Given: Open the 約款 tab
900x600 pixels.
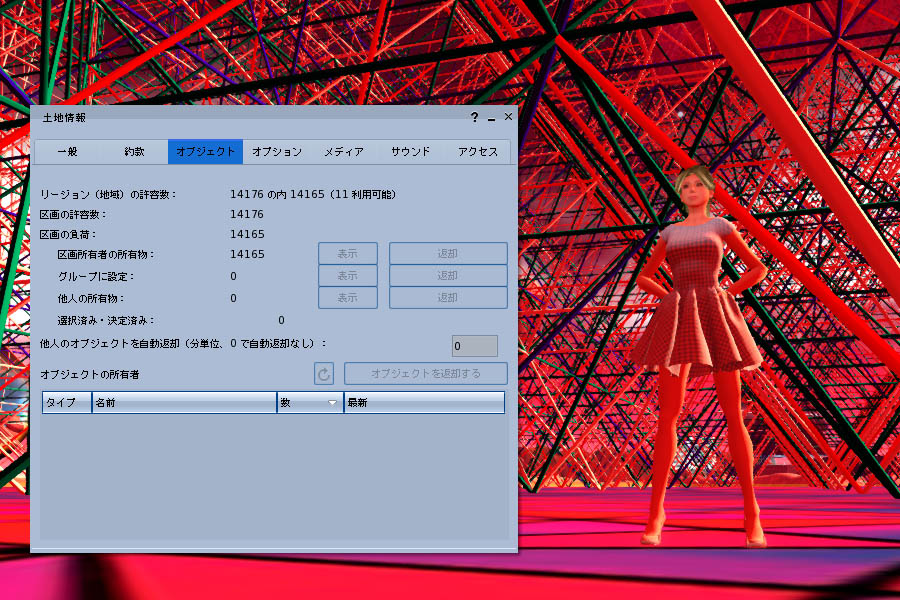Looking at the screenshot, I should [134, 152].
